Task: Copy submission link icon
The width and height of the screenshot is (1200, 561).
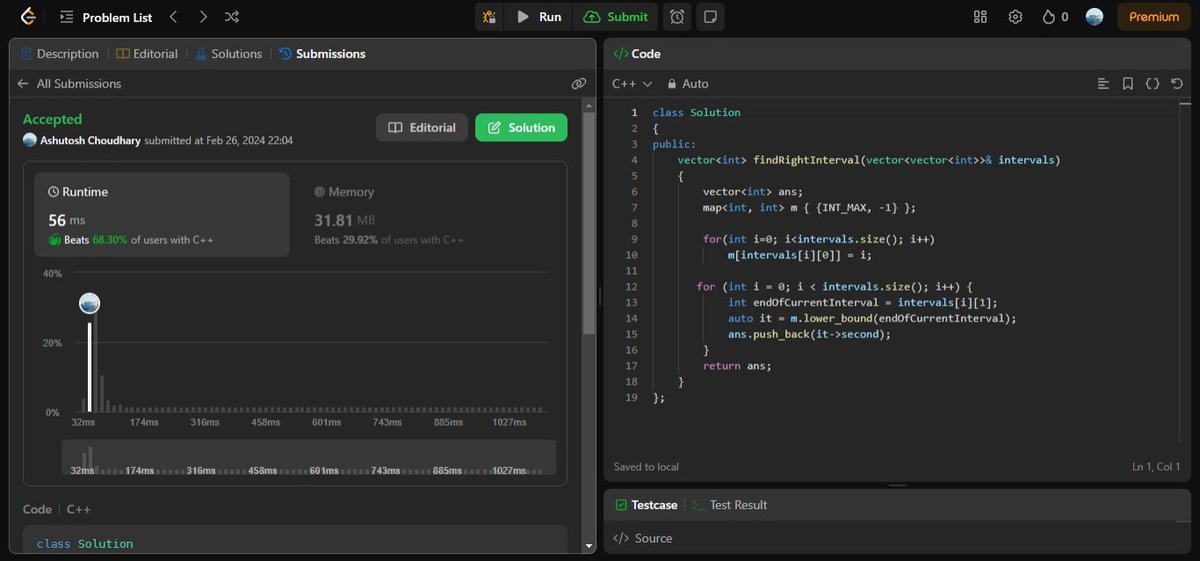Action: pyautogui.click(x=578, y=84)
